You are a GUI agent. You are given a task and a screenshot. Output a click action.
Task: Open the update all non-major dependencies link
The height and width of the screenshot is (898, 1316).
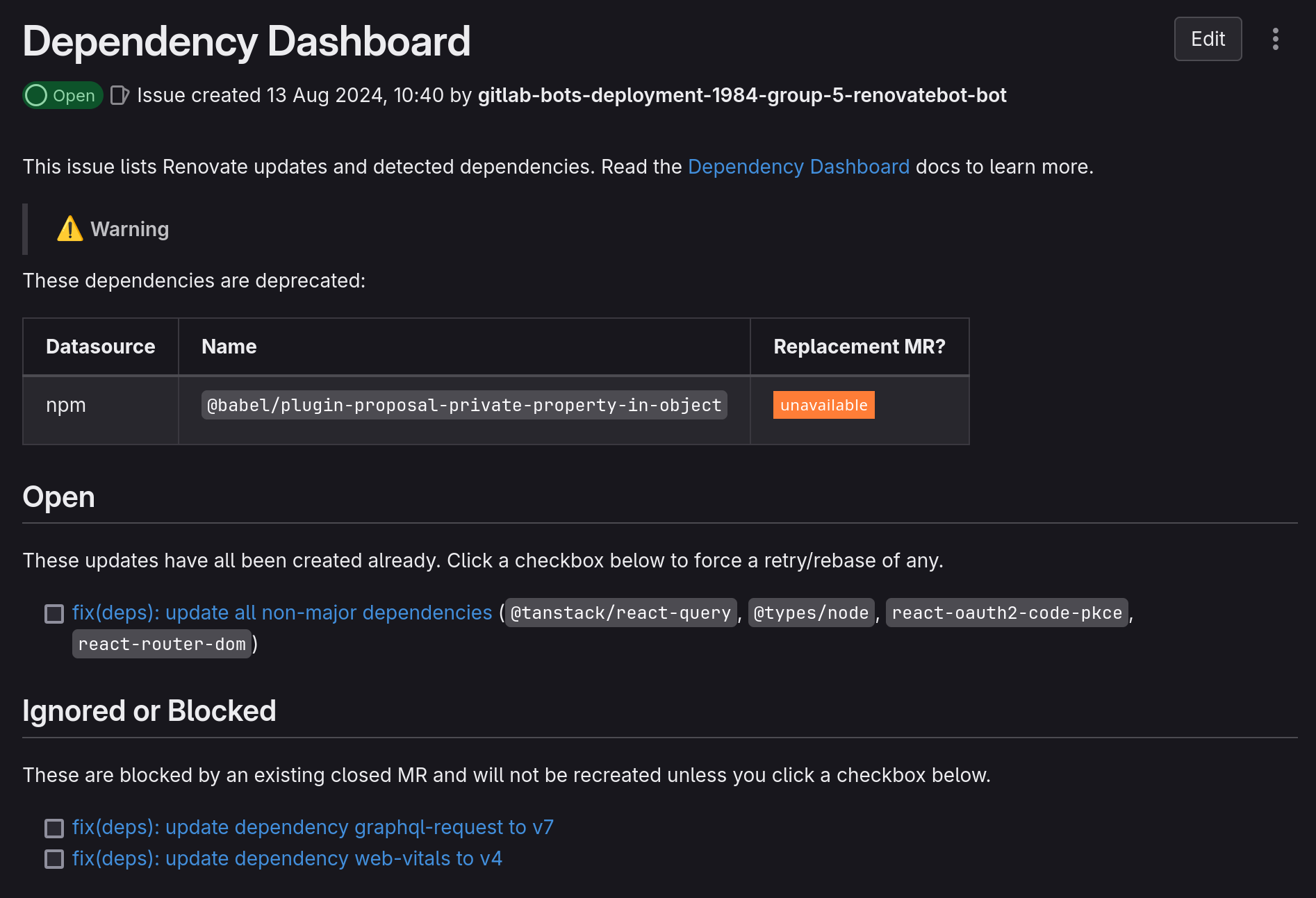[282, 613]
